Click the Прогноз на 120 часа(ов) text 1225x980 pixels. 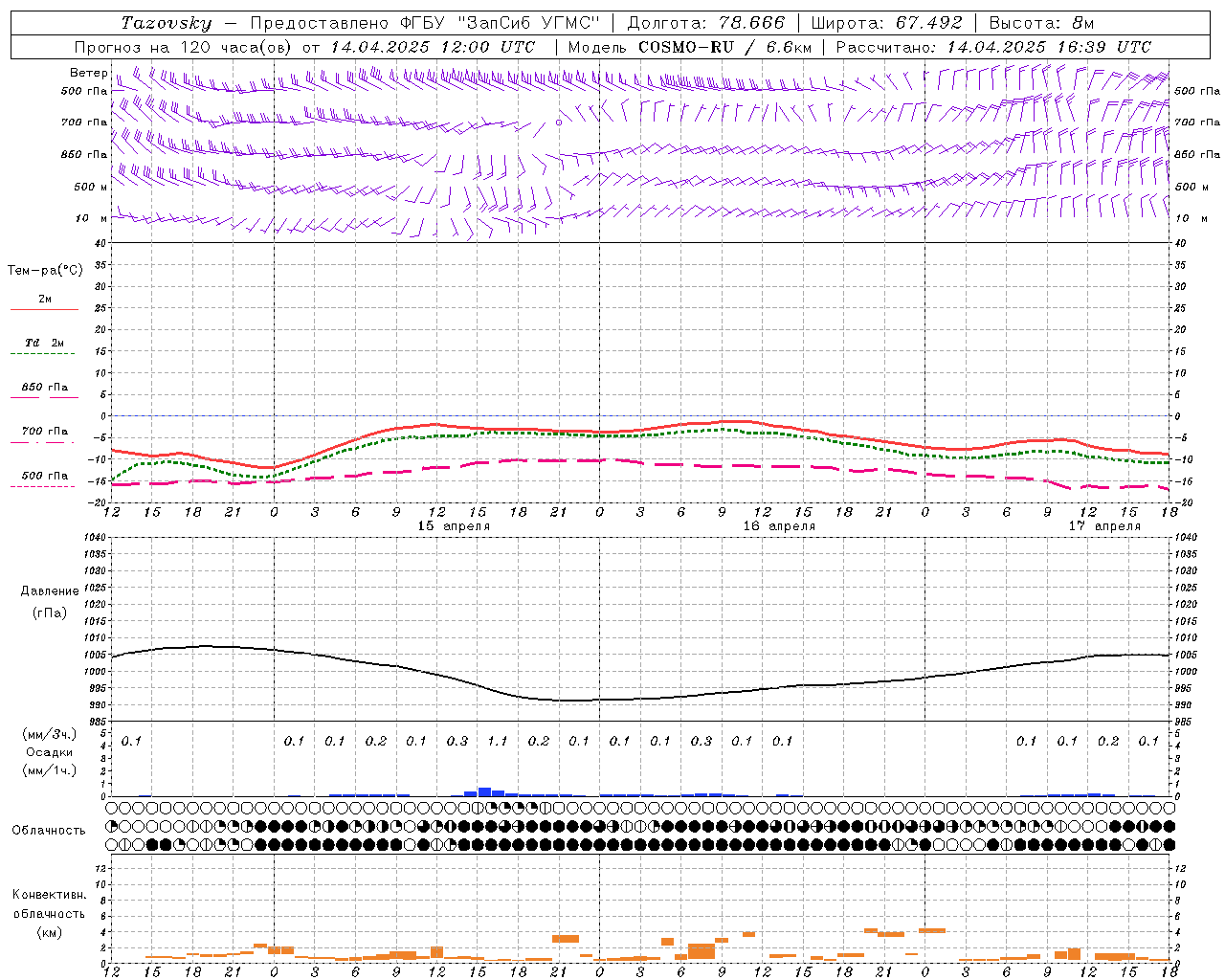(184, 47)
